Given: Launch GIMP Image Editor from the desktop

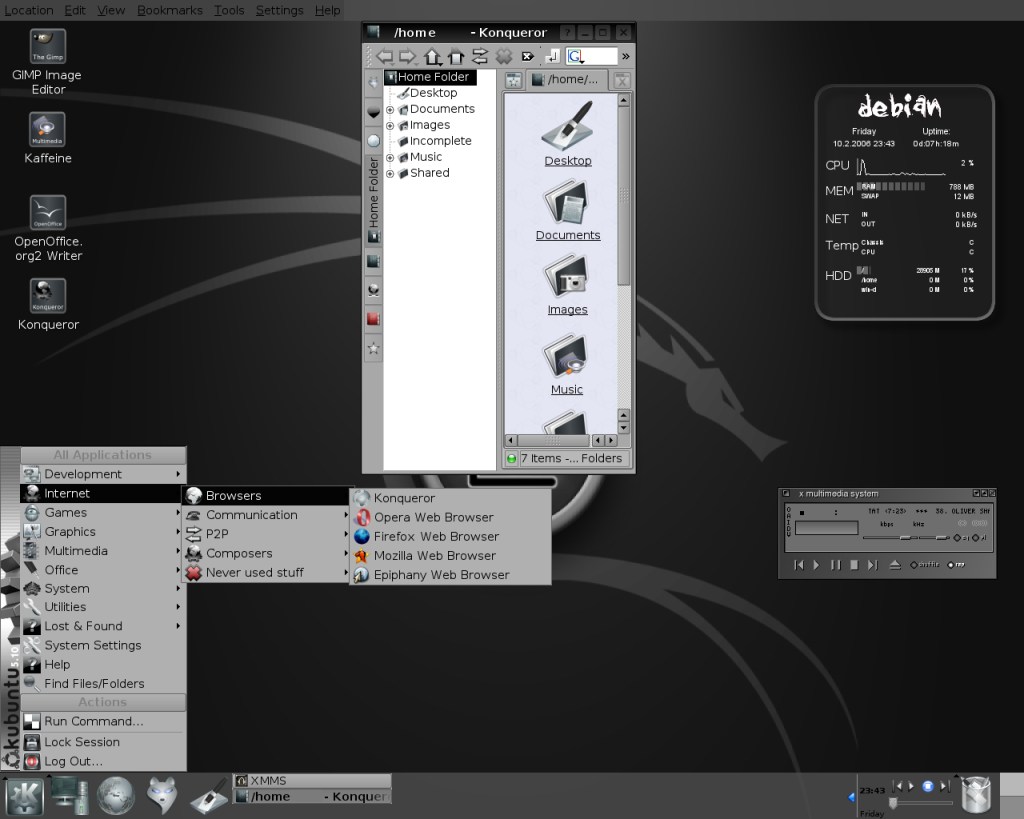Looking at the screenshot, I should 47,47.
